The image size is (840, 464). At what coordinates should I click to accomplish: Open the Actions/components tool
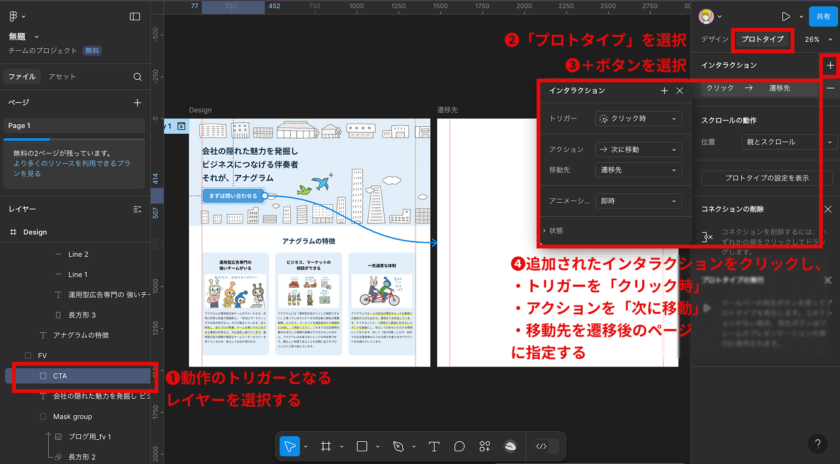click(485, 446)
